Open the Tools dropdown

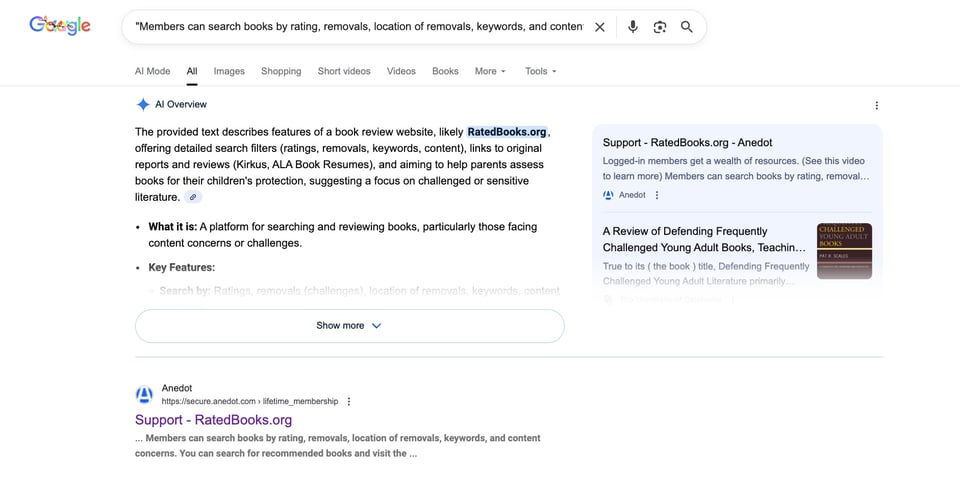click(541, 71)
